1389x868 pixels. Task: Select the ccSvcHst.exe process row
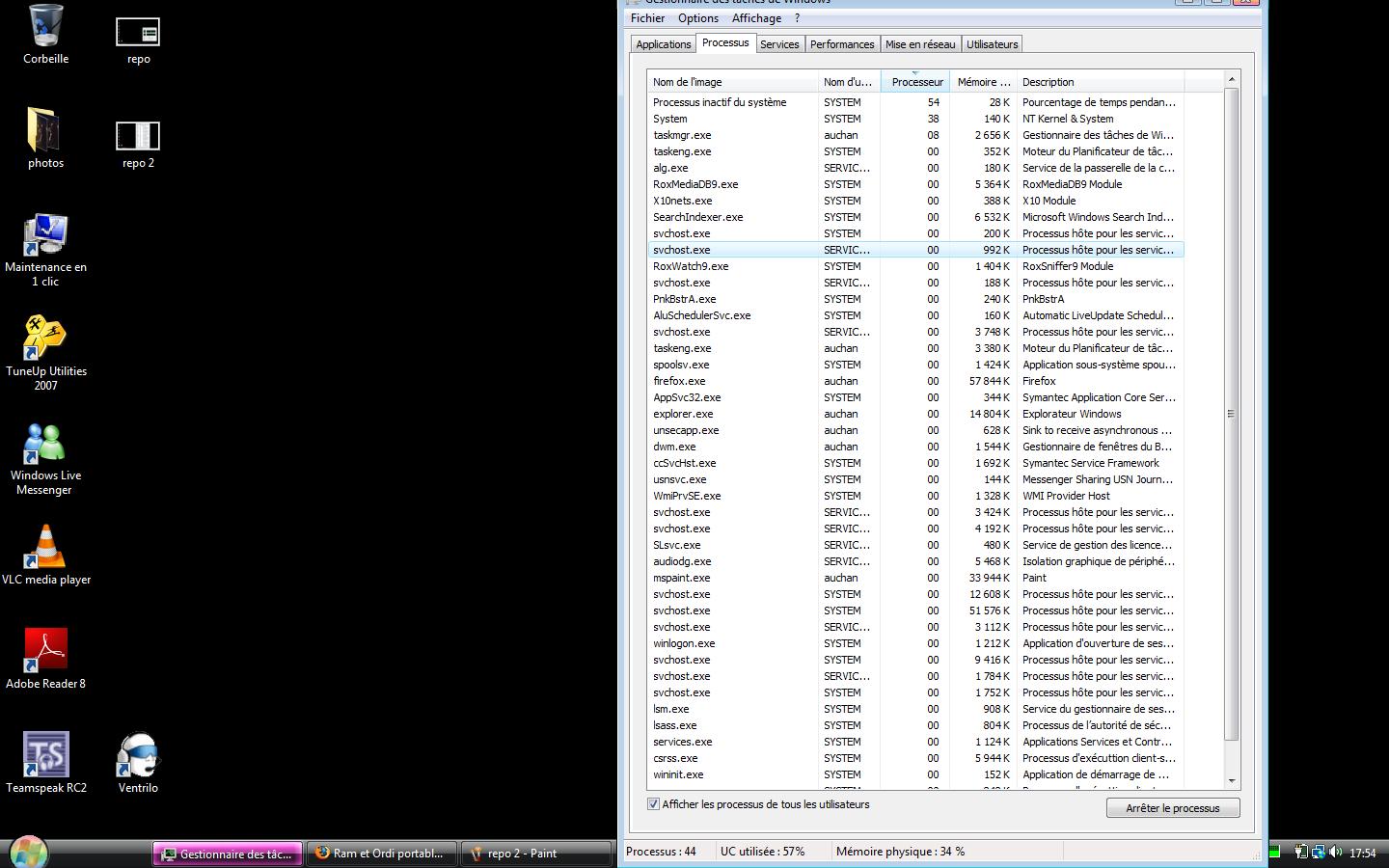pos(915,463)
